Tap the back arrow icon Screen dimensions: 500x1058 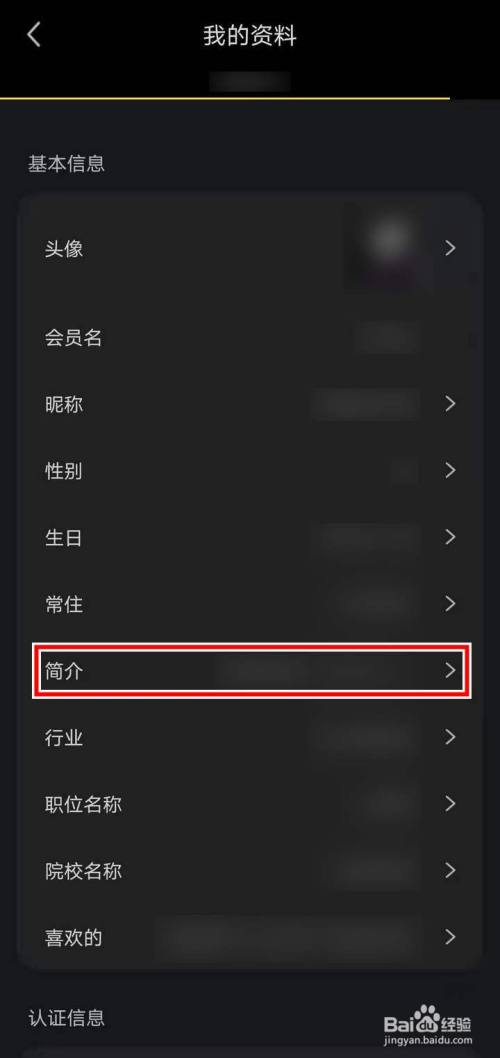click(34, 35)
